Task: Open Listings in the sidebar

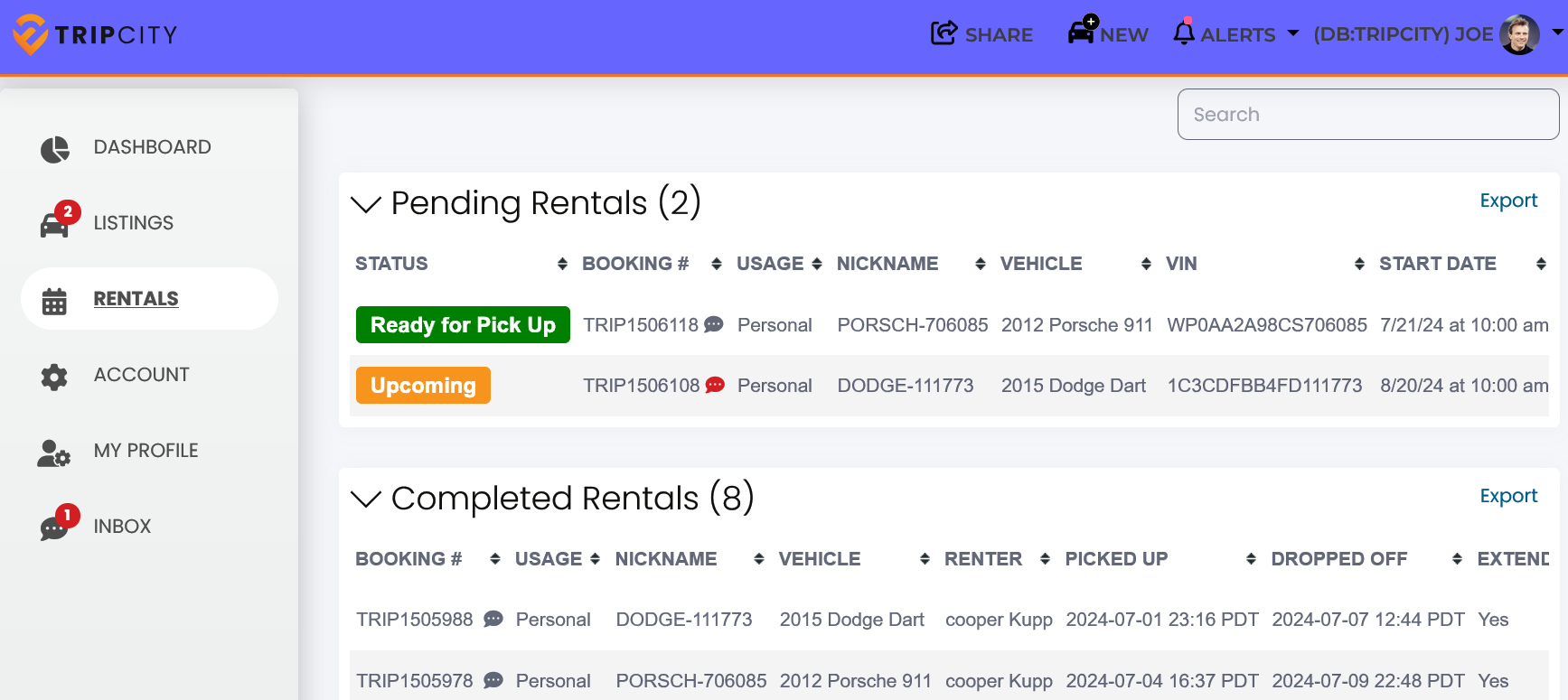Action: click(x=133, y=223)
